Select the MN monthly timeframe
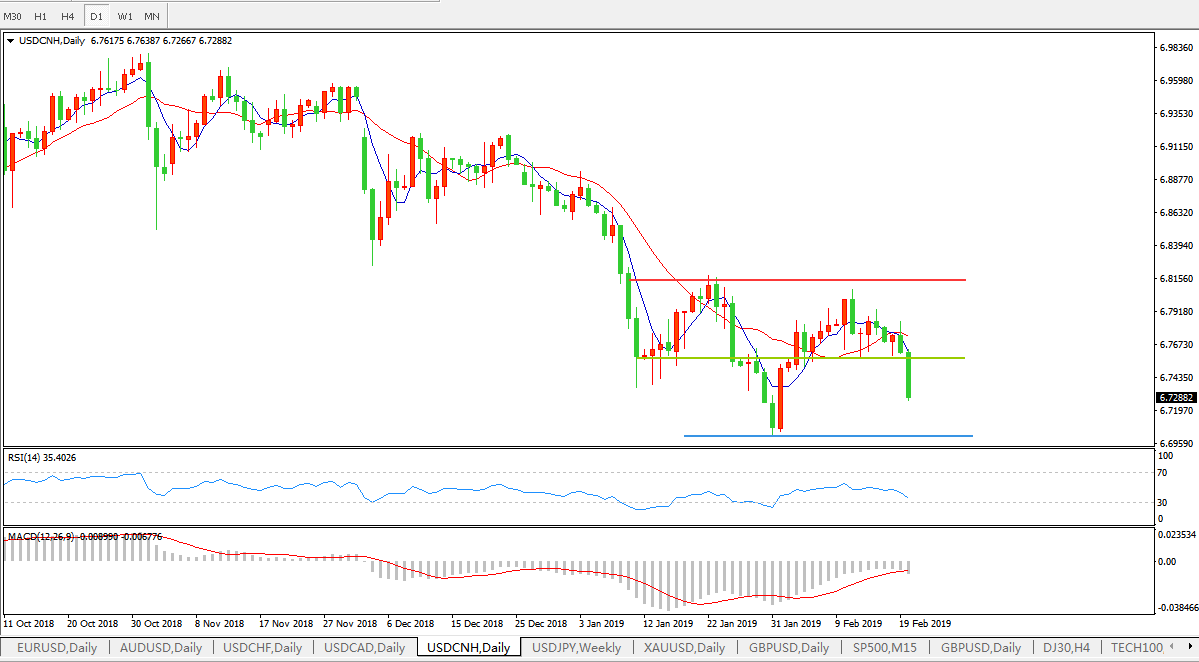 (x=152, y=16)
